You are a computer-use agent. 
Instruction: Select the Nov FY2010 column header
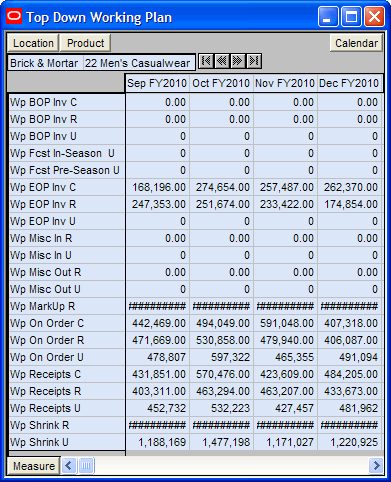285,83
